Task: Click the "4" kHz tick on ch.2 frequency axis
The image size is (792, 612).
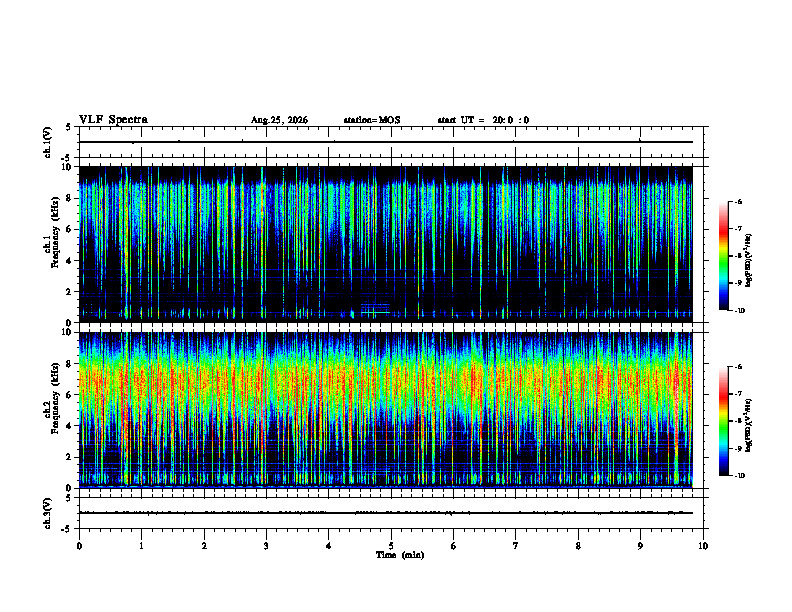Action: pos(71,426)
